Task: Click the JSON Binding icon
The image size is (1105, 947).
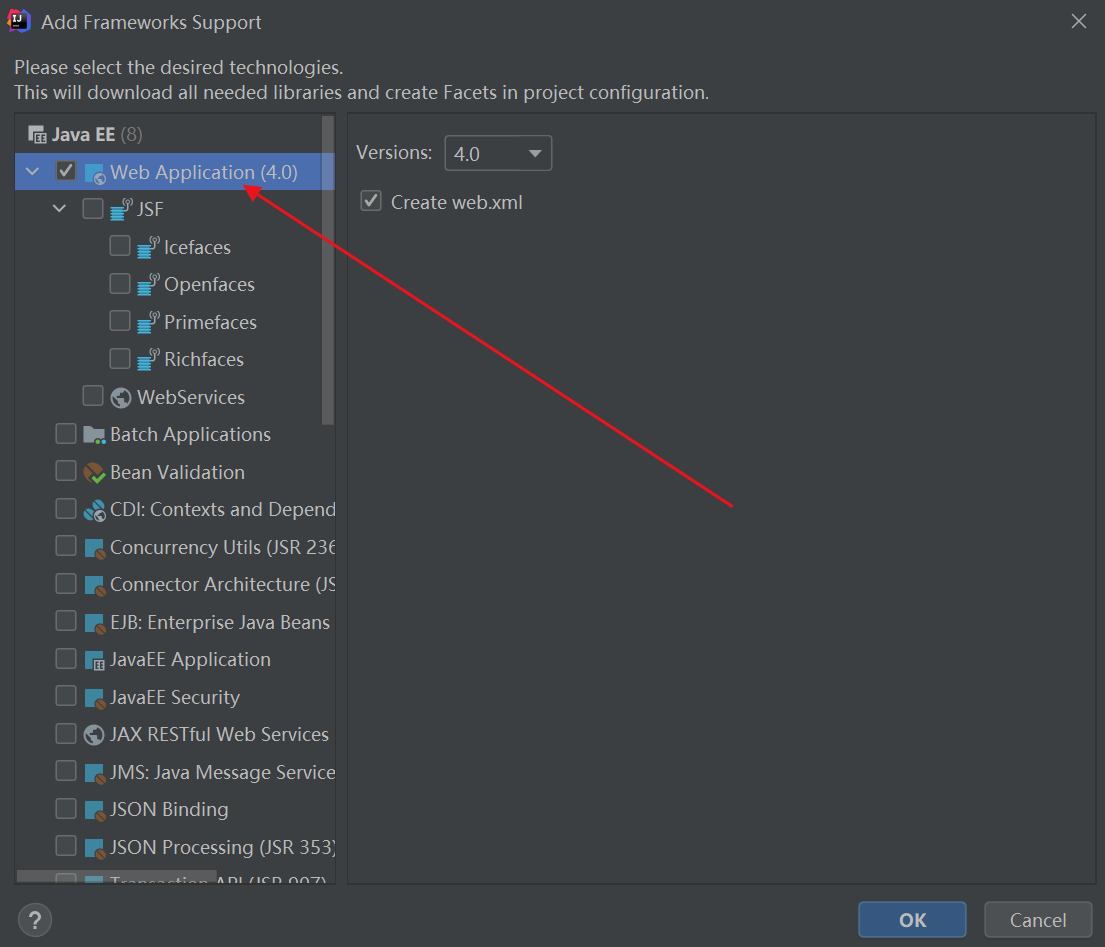Action: (x=94, y=810)
